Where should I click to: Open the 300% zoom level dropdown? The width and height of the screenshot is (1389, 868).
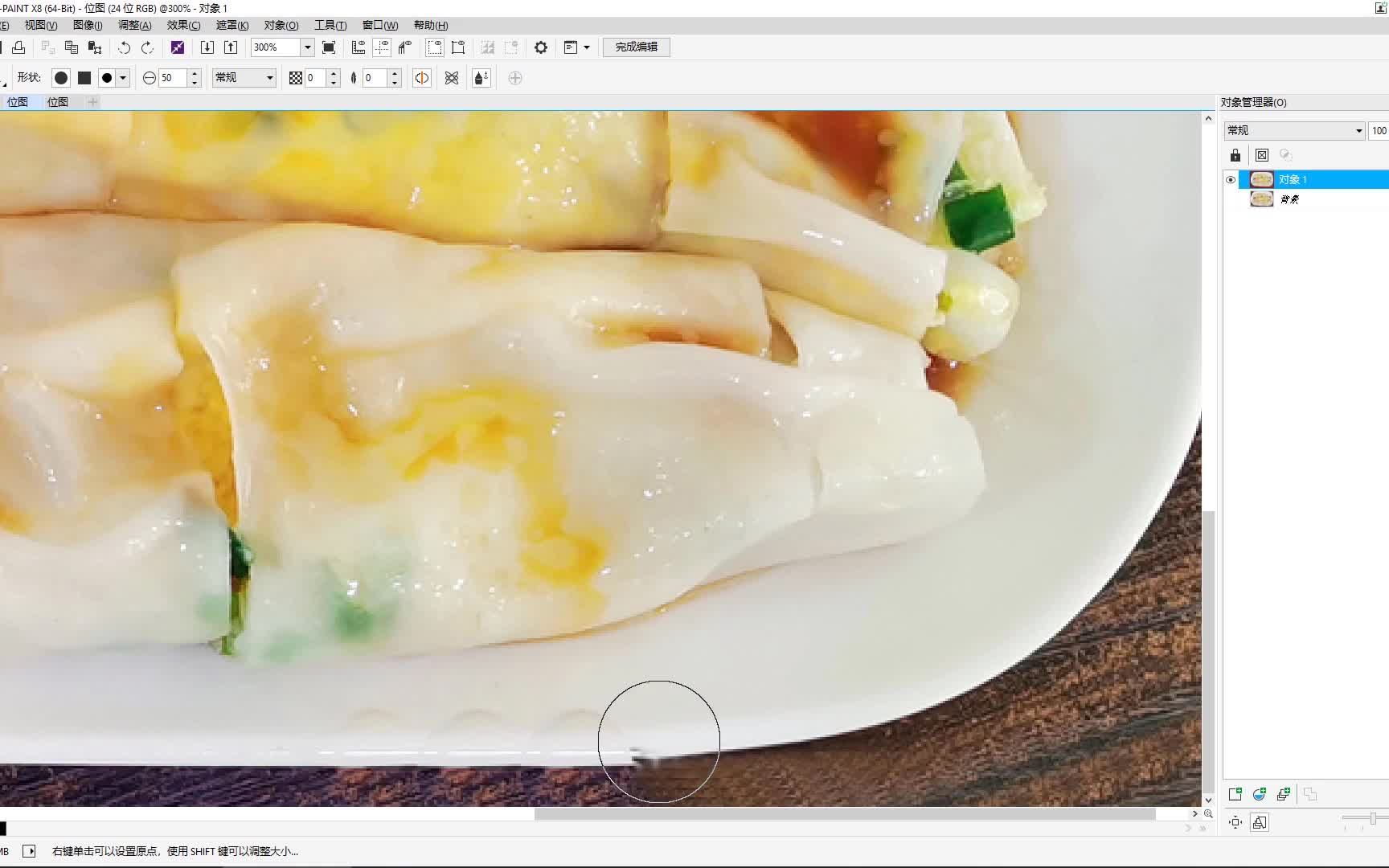point(306,47)
